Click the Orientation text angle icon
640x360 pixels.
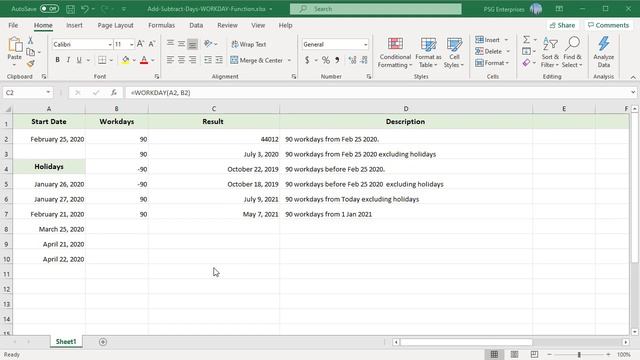point(208,44)
